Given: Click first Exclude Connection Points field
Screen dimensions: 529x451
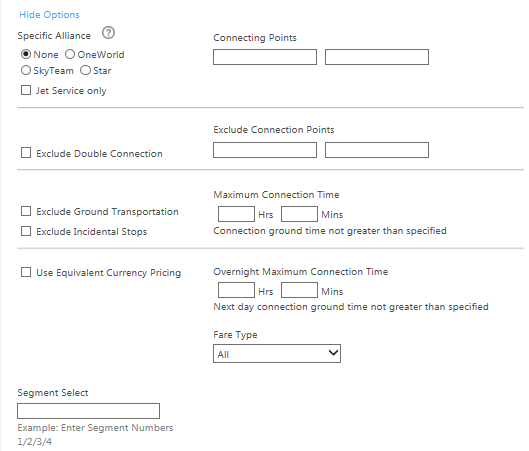Looking at the screenshot, I should pyautogui.click(x=265, y=150).
